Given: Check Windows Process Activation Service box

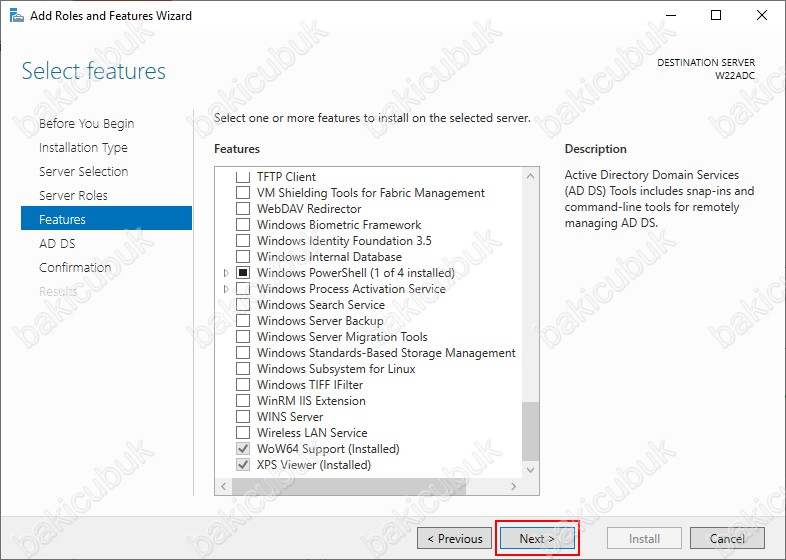Looking at the screenshot, I should coord(243,289).
